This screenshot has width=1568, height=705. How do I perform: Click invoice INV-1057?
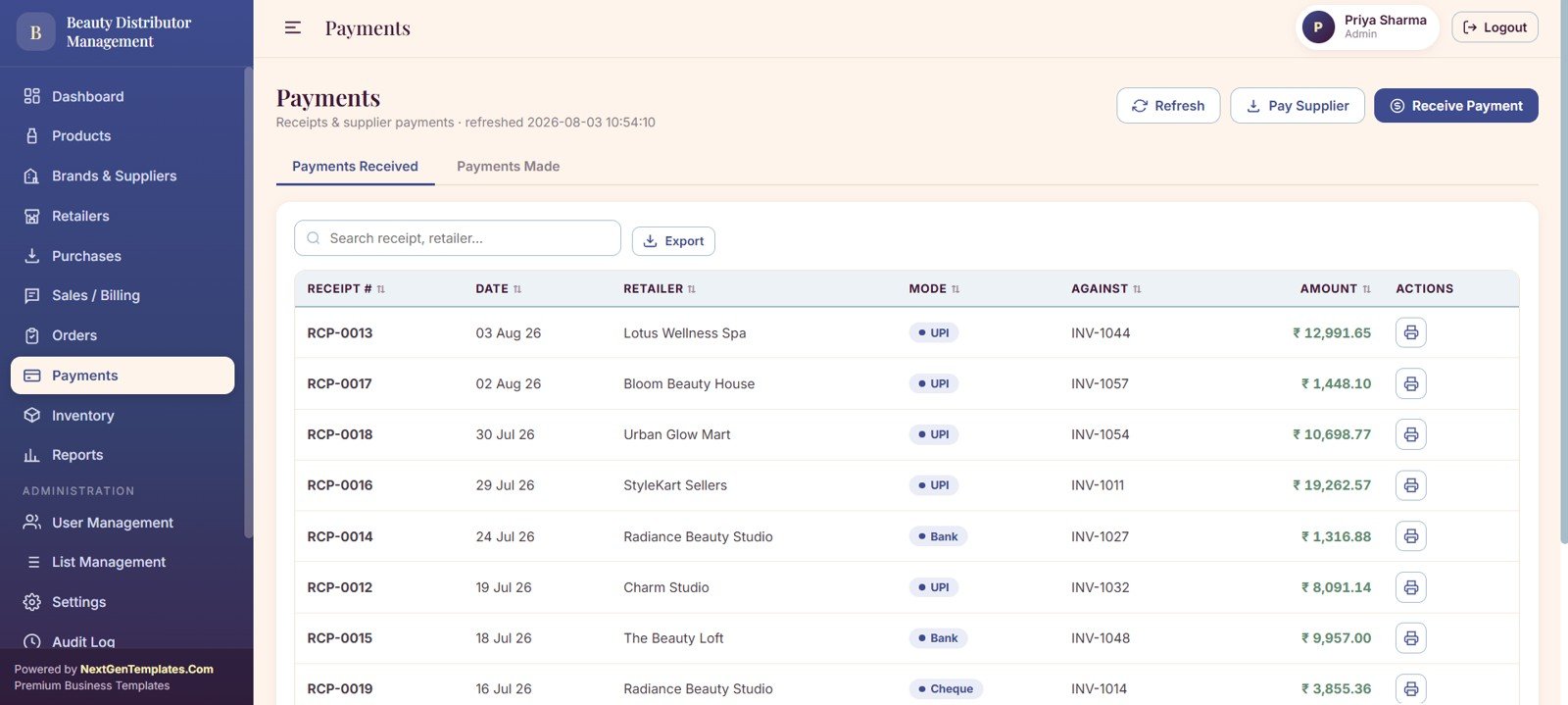coord(1100,384)
